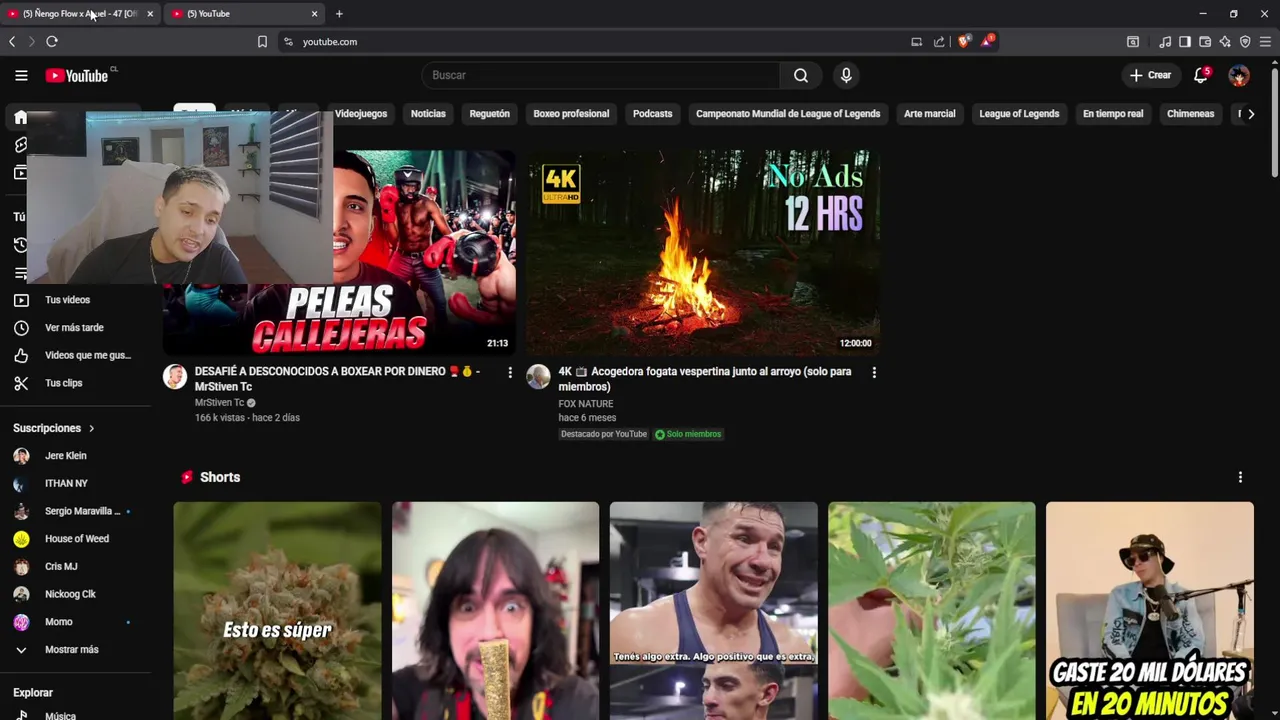Select the En tiempo real chip
1280x720 pixels.
pyautogui.click(x=1113, y=113)
